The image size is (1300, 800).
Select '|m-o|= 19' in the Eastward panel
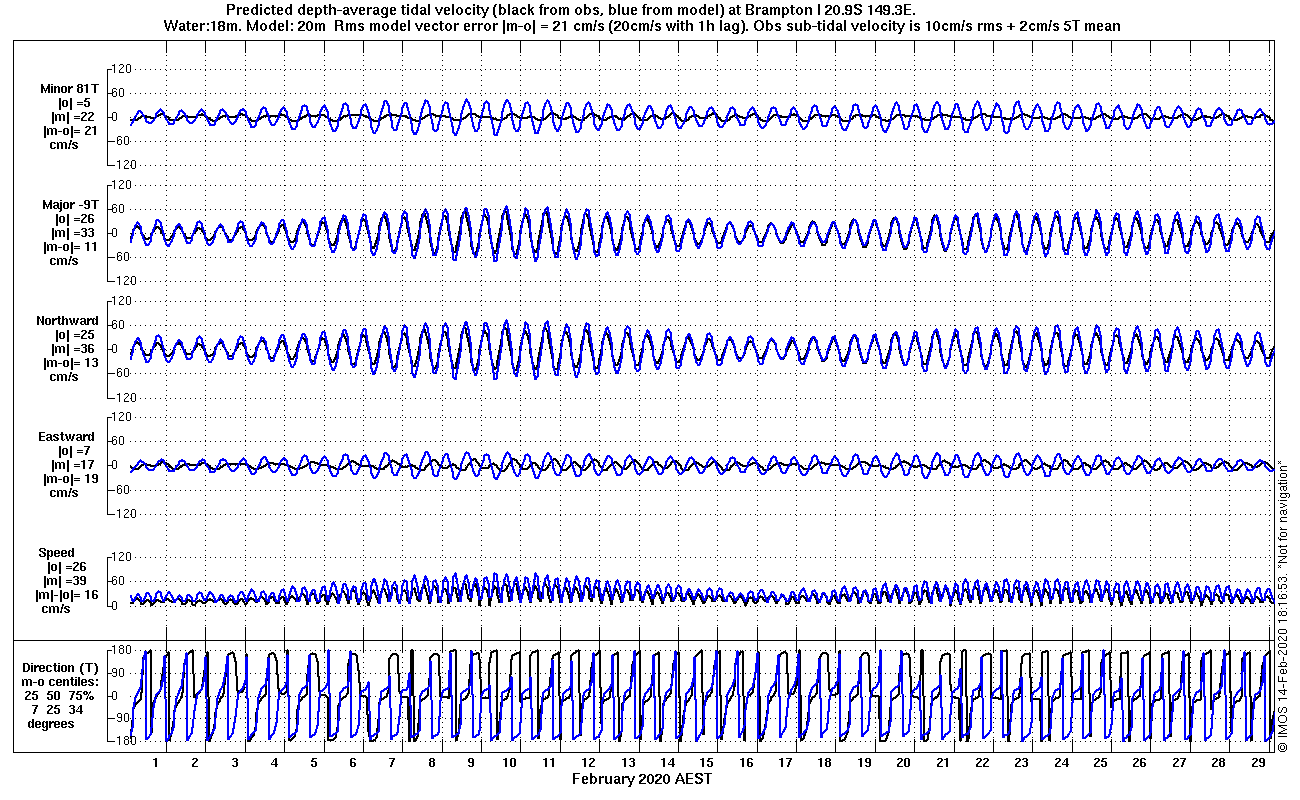(70, 478)
